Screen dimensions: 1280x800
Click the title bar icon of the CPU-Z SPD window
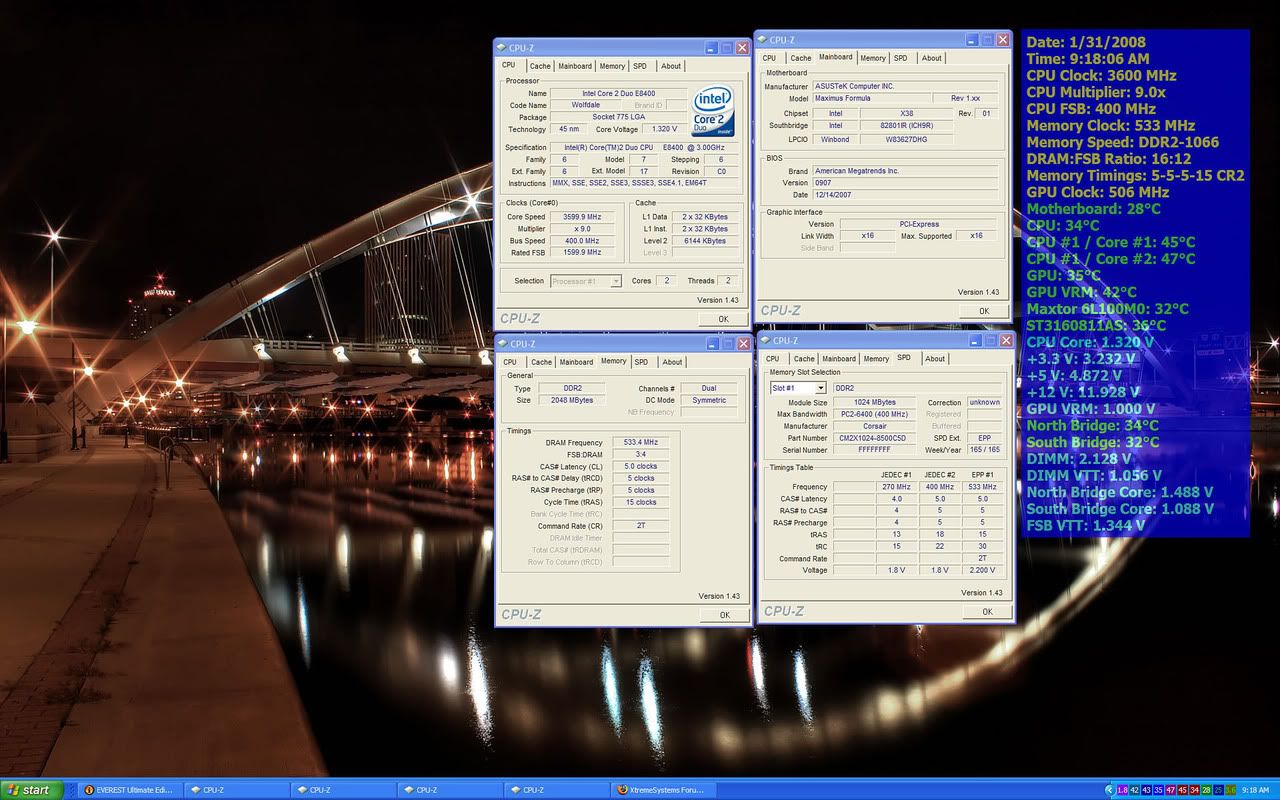pyautogui.click(x=766, y=341)
